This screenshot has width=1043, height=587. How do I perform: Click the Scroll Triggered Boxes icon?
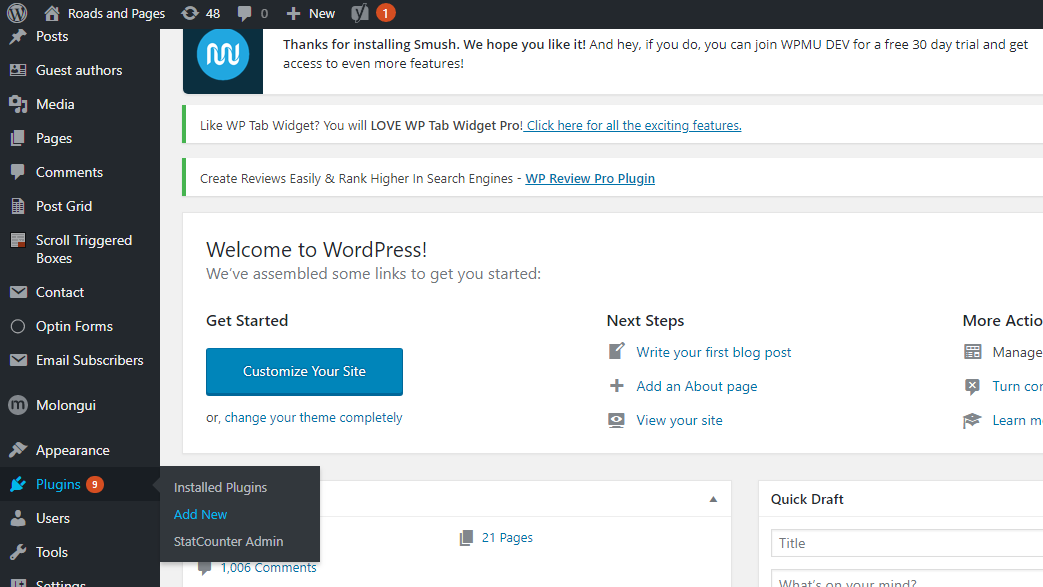coord(18,240)
